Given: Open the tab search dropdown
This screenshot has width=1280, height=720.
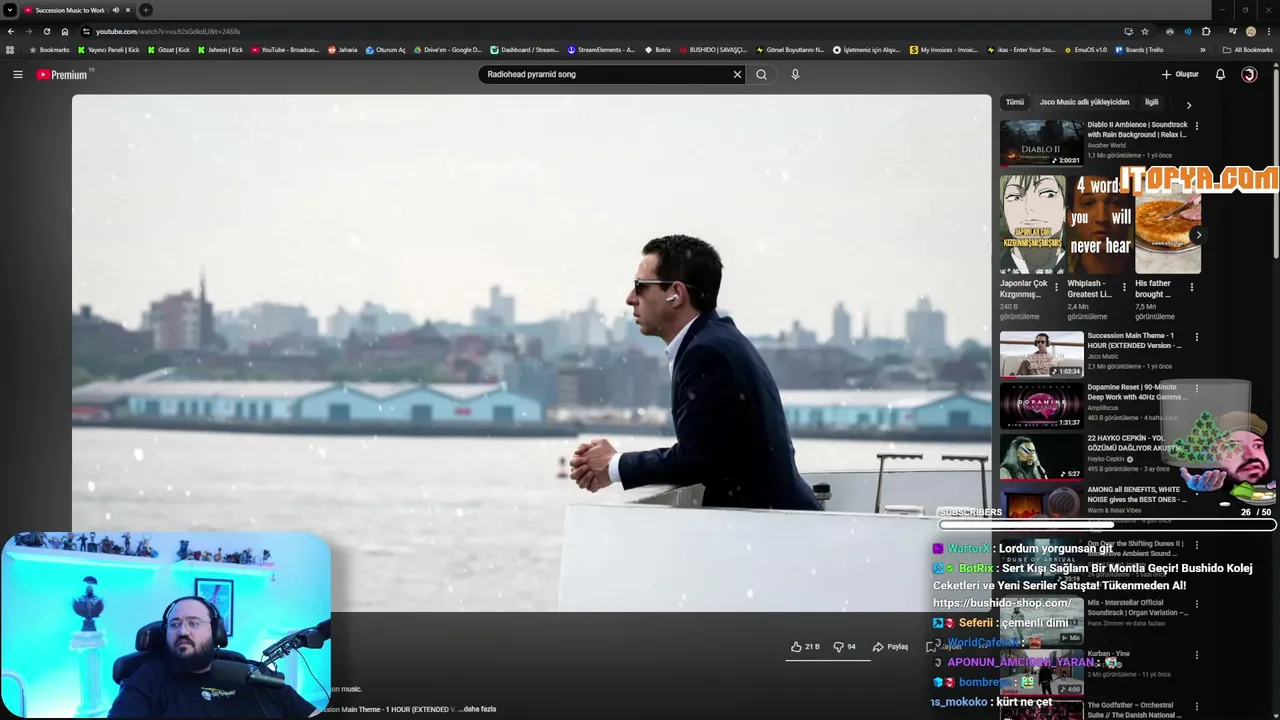Looking at the screenshot, I should click(9, 10).
